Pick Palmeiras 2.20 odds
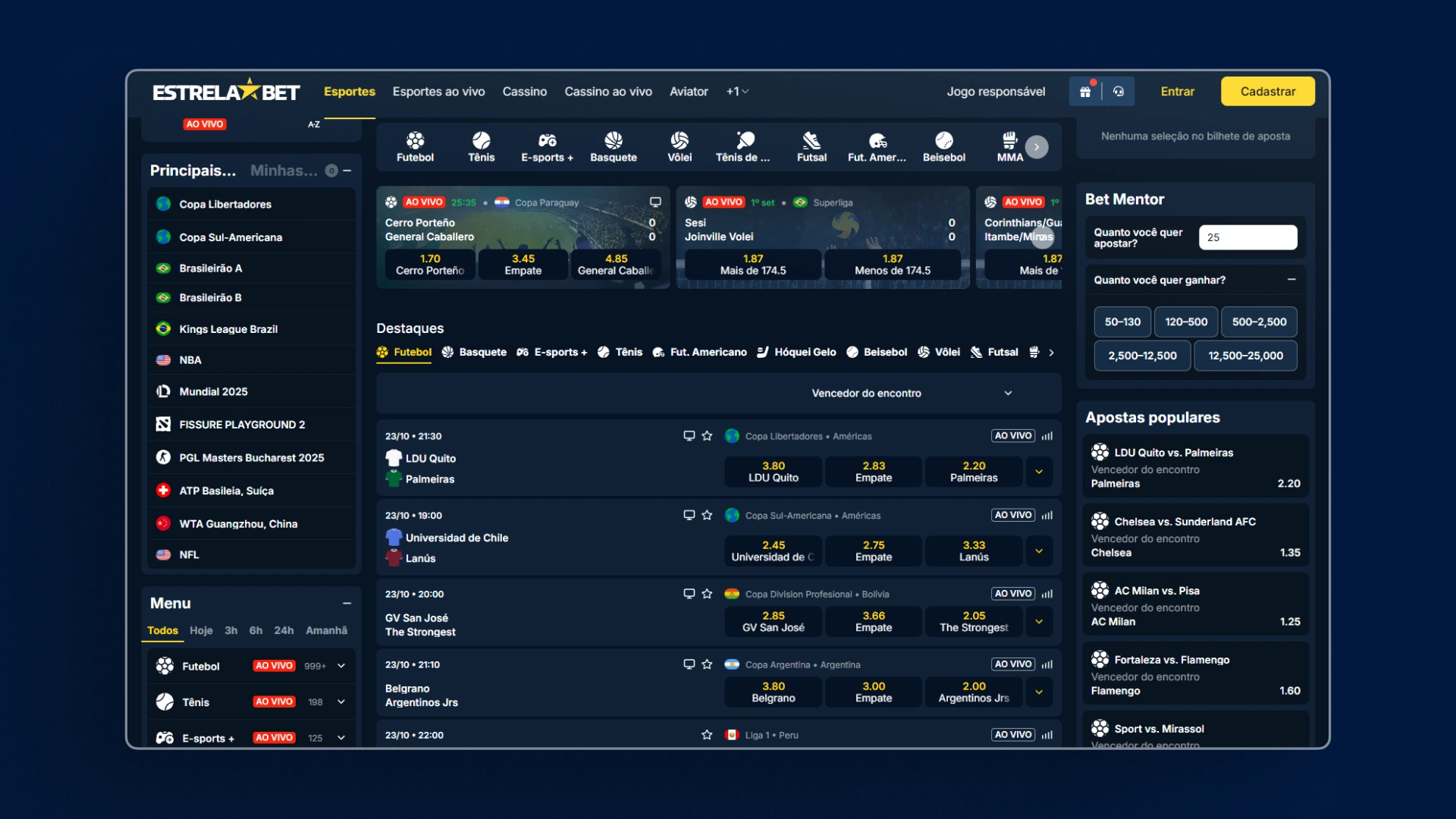 (x=974, y=472)
